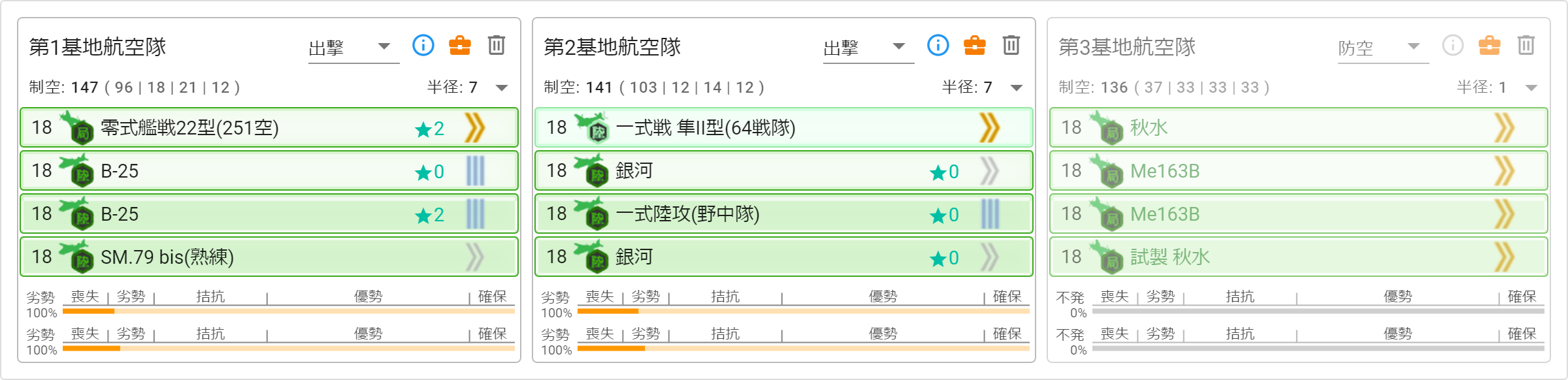The height and width of the screenshot is (380, 1568).
Task: Expand 半径 7 dropdown in 第2基地航空隊
Action: (1017, 87)
